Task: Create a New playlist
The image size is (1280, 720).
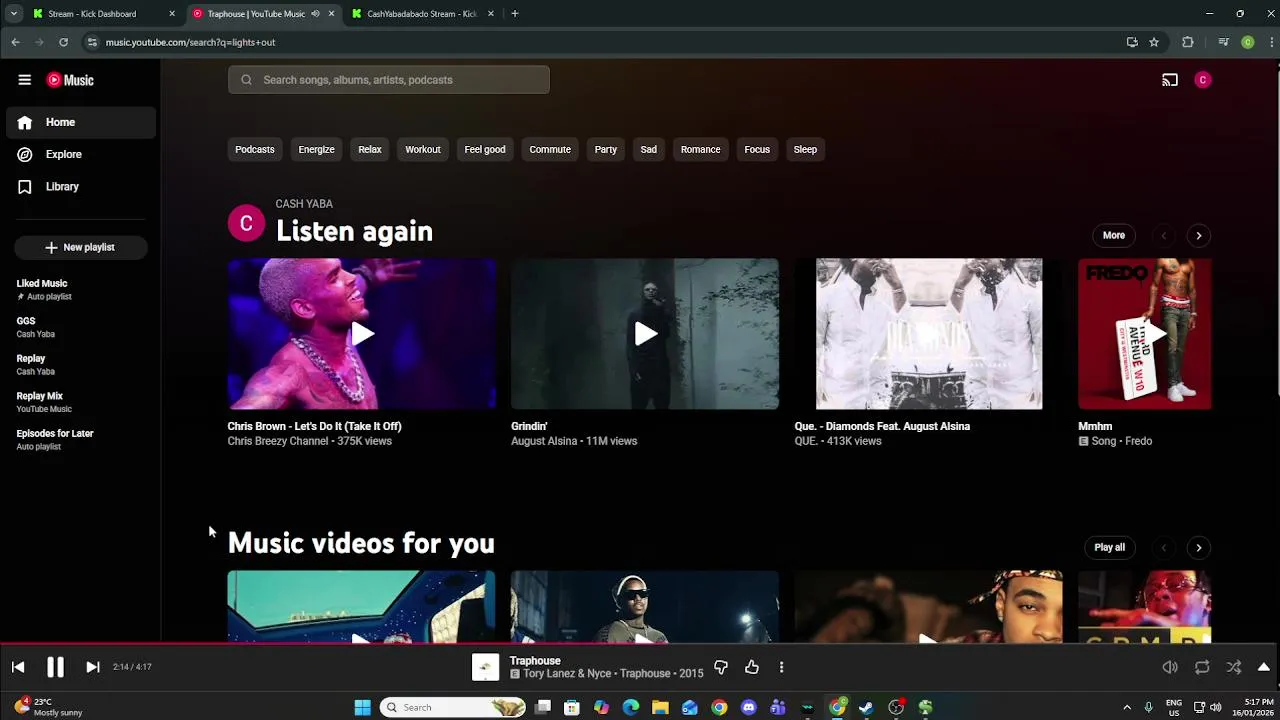Action: [x=80, y=247]
